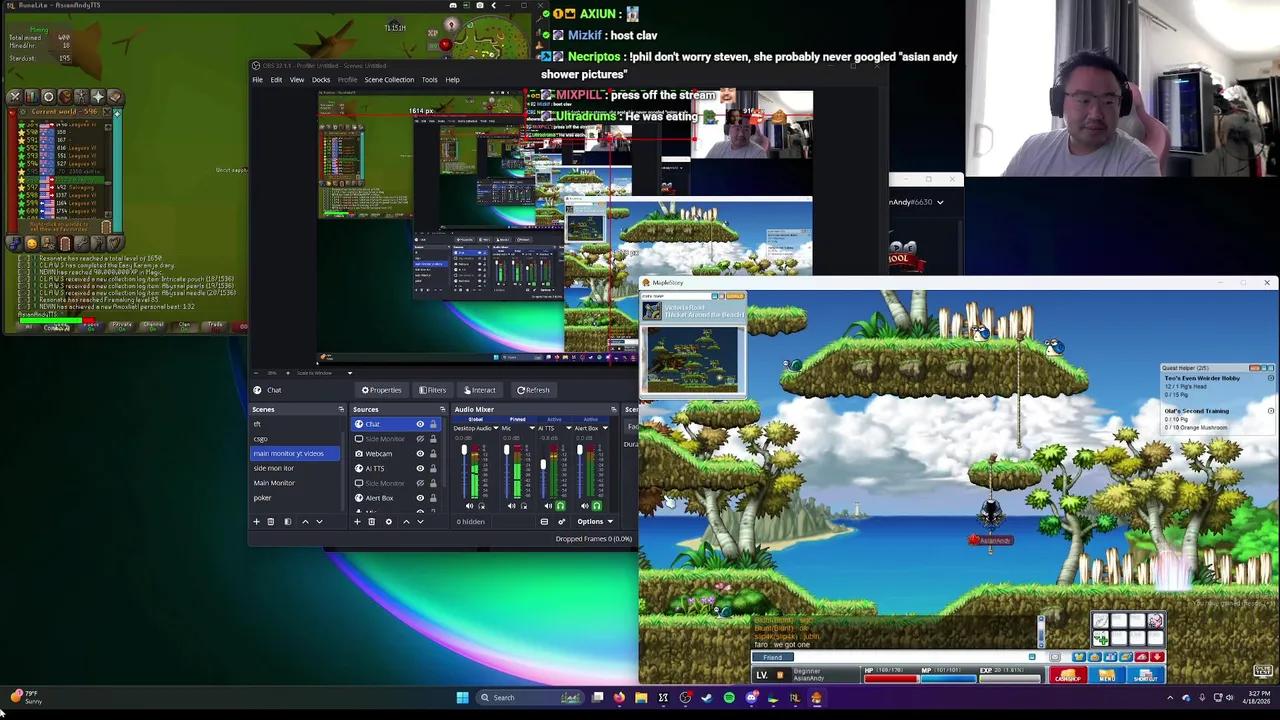
Task: Adjust Desktop Audio volume slider
Action: coord(464,449)
